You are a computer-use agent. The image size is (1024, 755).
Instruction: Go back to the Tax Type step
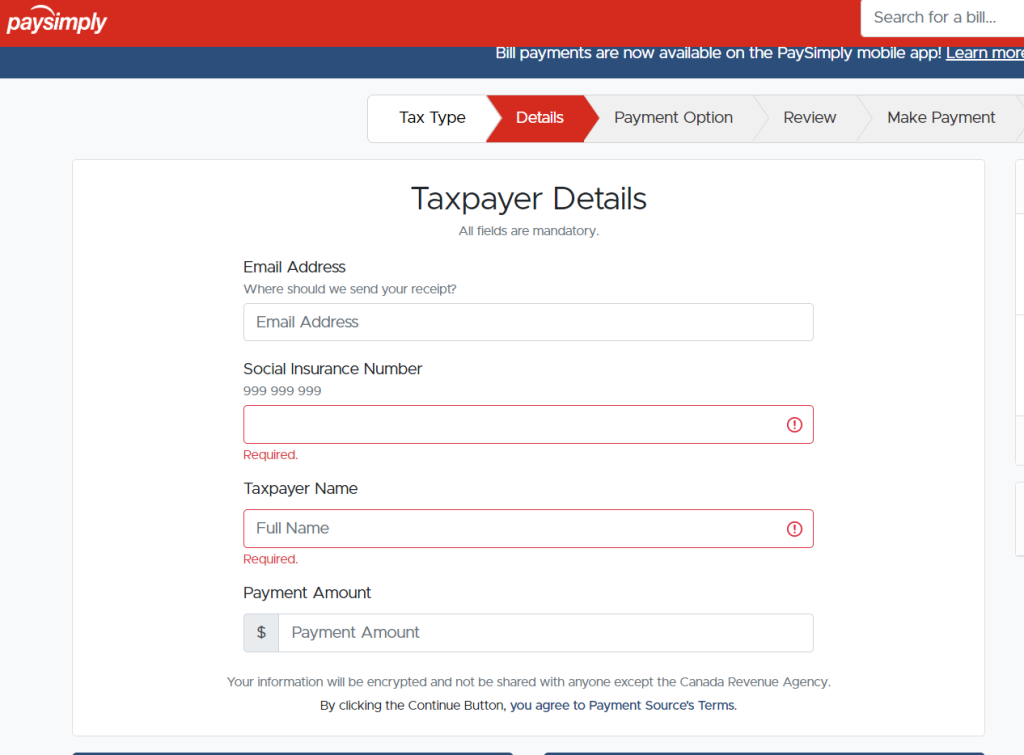point(432,118)
